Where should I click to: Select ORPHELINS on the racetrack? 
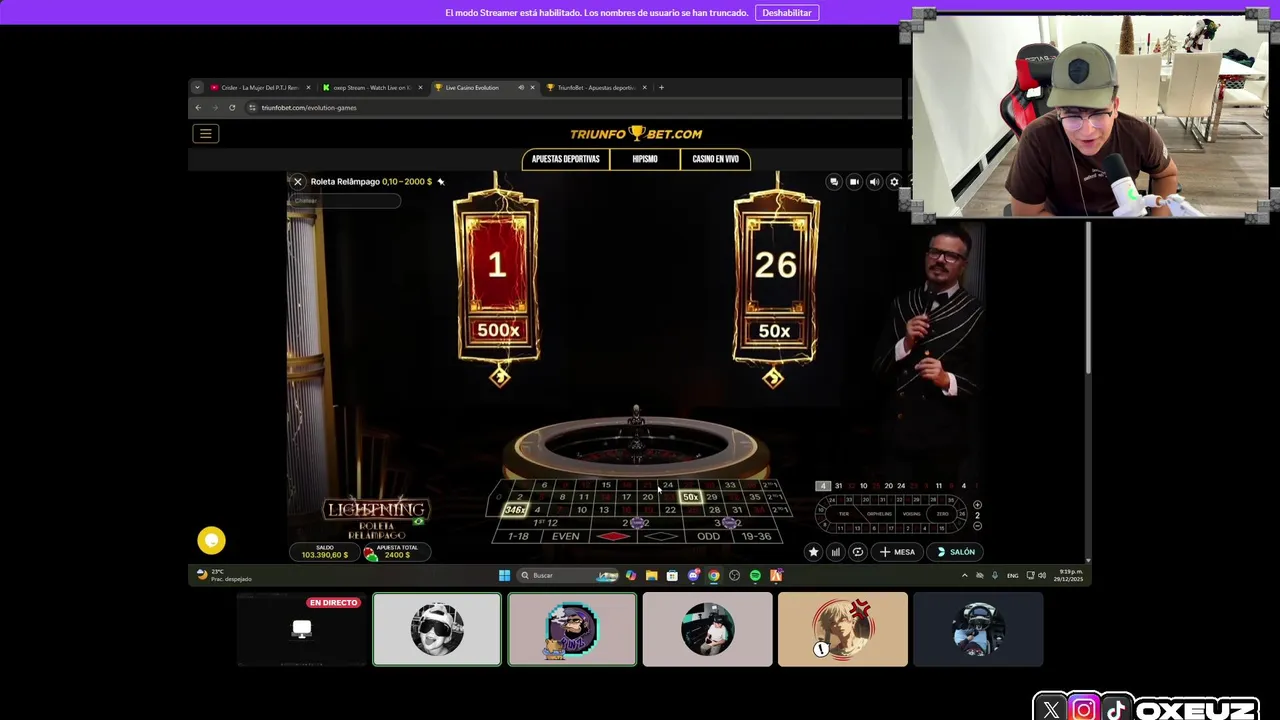click(x=879, y=514)
